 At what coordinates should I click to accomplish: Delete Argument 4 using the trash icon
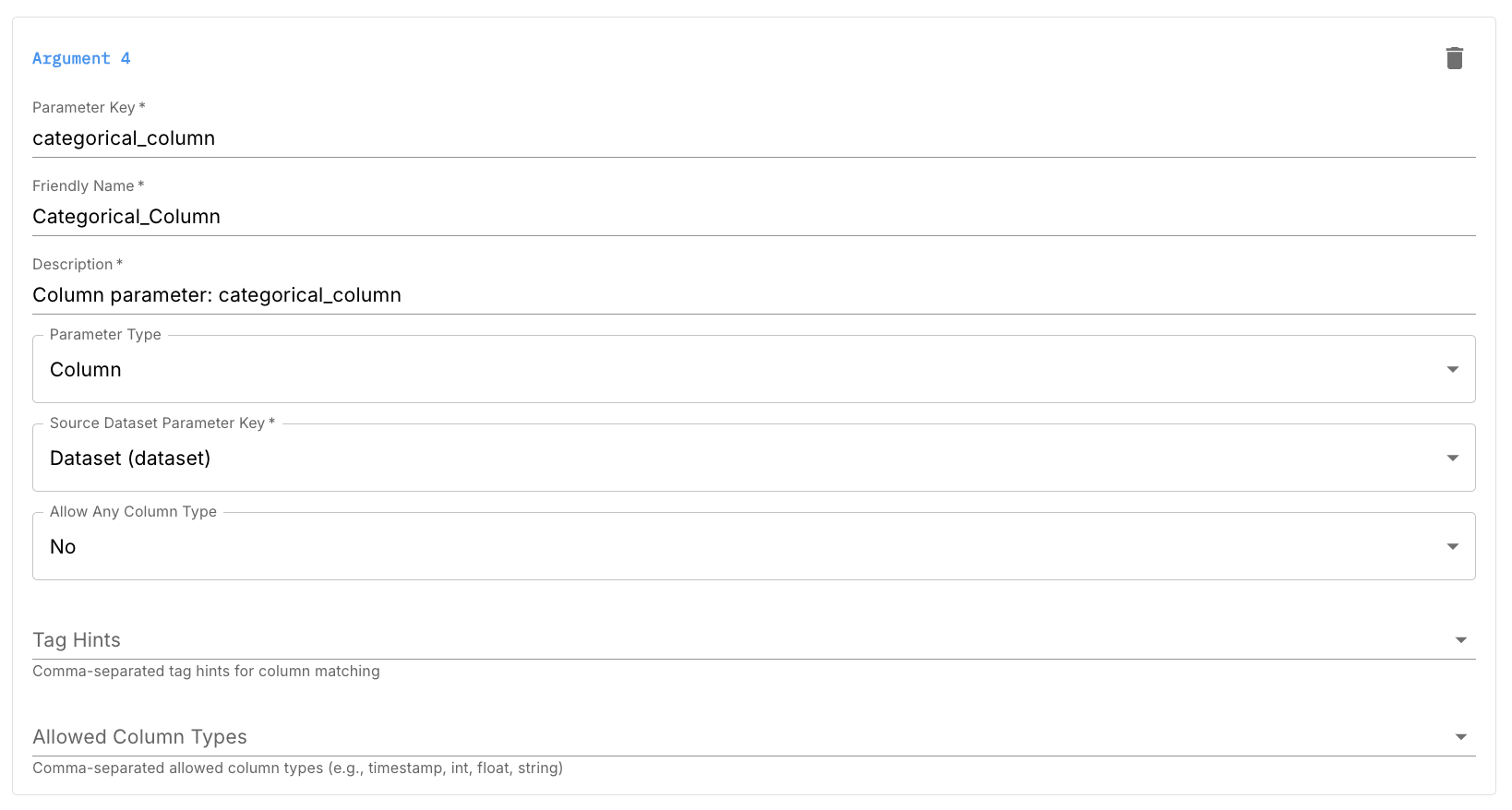[1455, 57]
